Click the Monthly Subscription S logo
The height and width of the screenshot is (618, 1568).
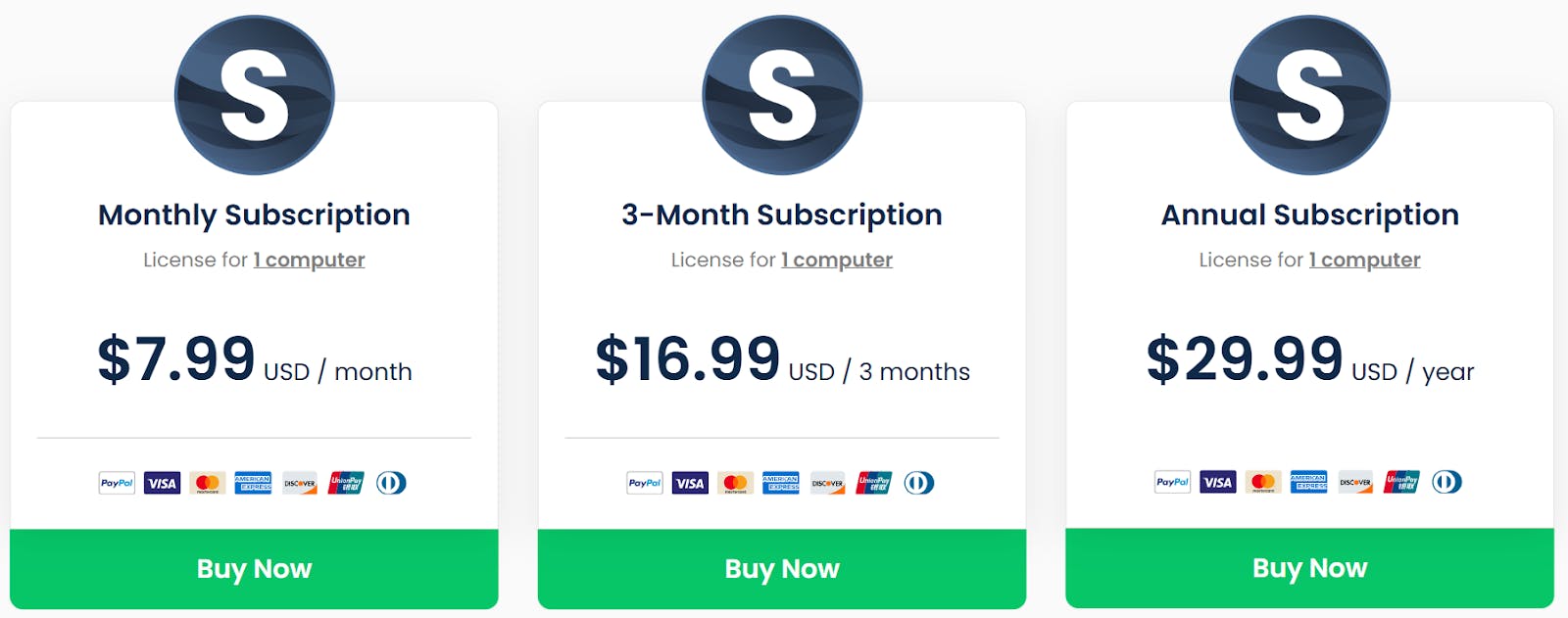pos(255,95)
